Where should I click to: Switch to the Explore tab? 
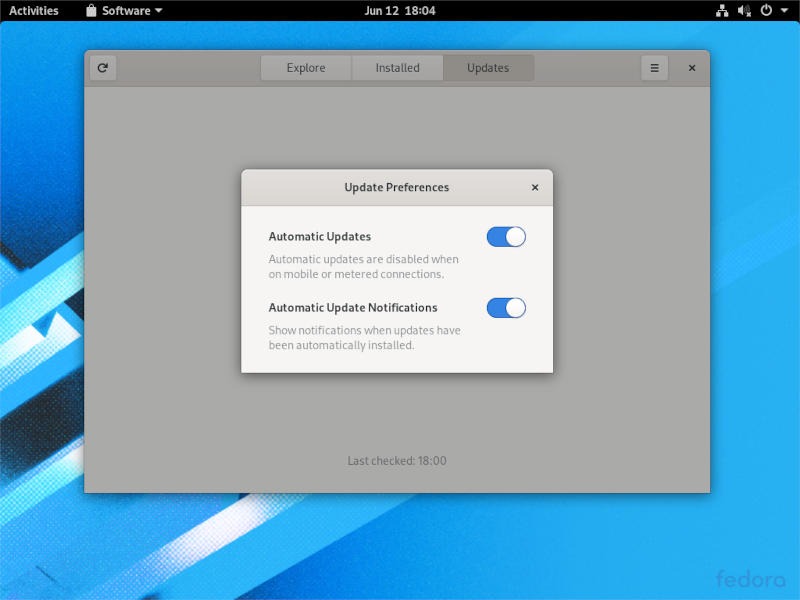(x=306, y=68)
